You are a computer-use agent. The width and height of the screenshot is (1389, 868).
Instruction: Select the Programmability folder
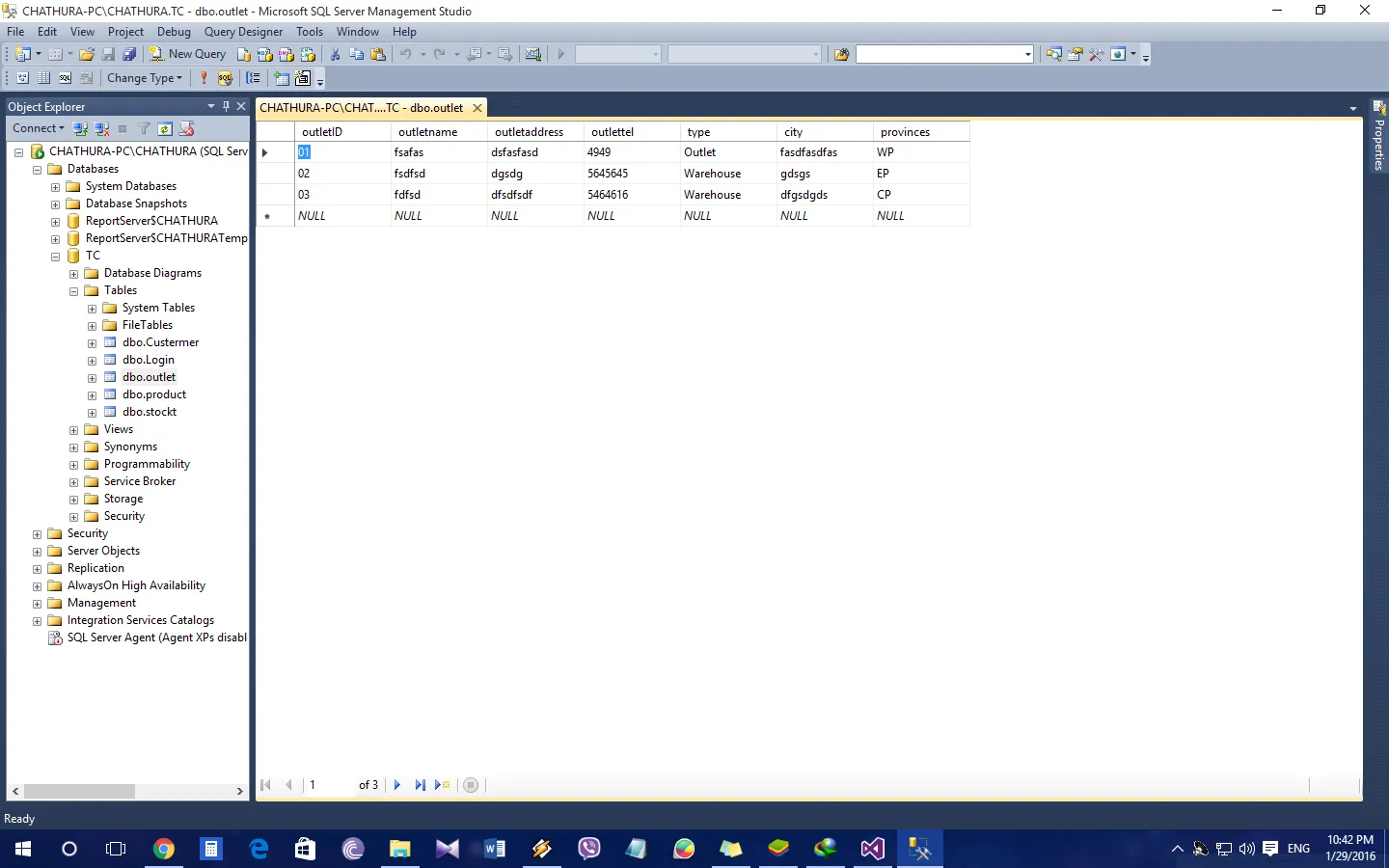[147, 464]
